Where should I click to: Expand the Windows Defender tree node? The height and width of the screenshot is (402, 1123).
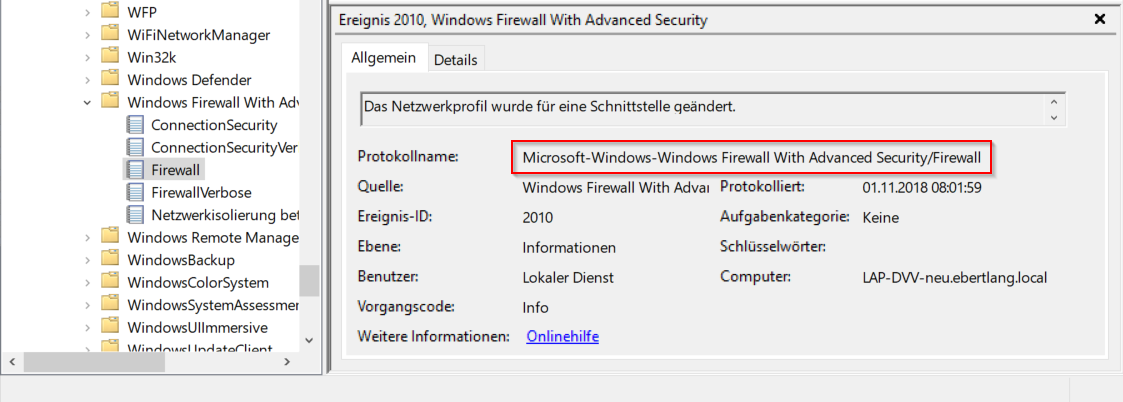(x=87, y=80)
